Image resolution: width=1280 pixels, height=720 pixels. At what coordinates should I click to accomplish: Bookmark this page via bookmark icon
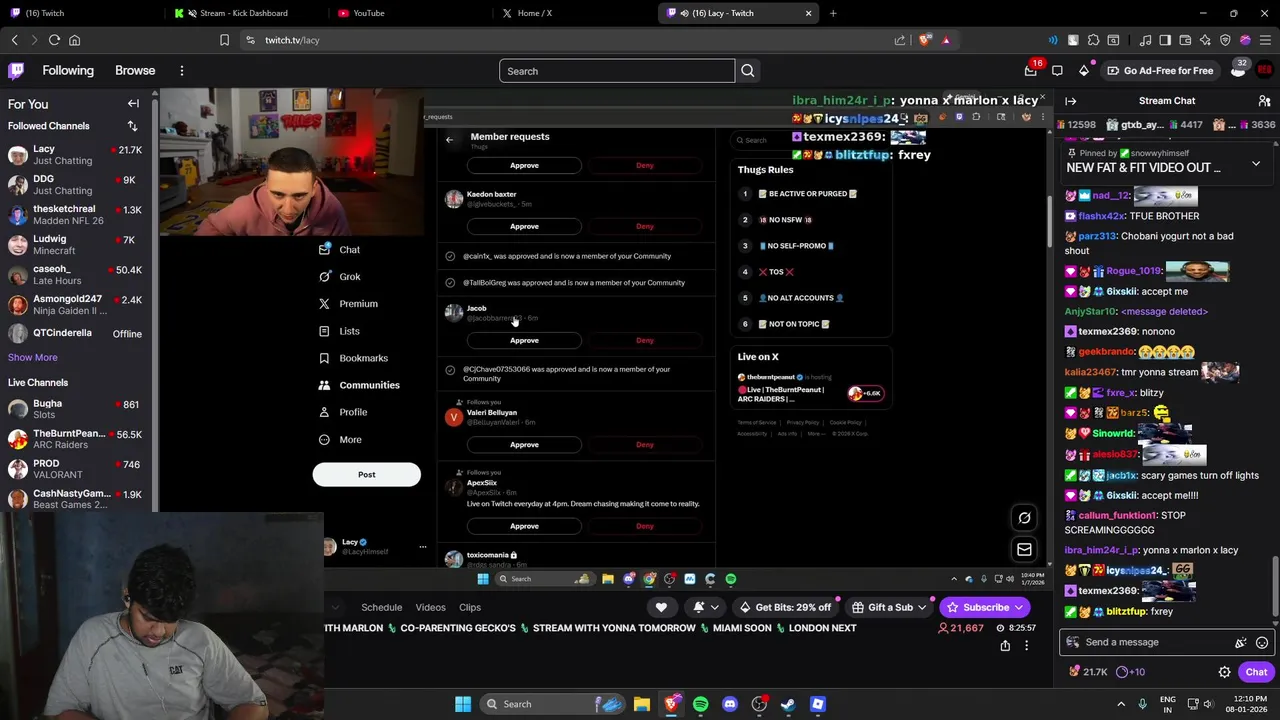pyautogui.click(x=224, y=40)
